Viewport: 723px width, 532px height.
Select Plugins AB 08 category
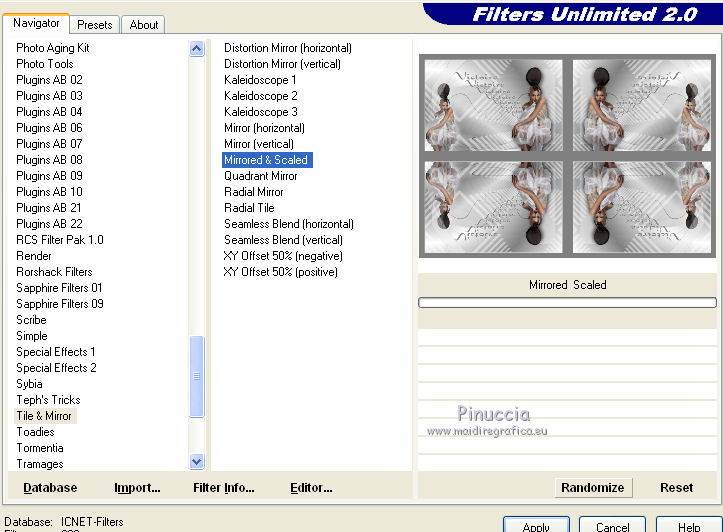coord(49,160)
